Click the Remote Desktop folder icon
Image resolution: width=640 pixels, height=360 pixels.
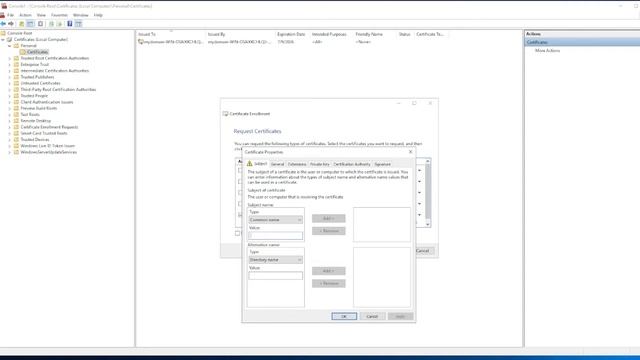pos(16,121)
